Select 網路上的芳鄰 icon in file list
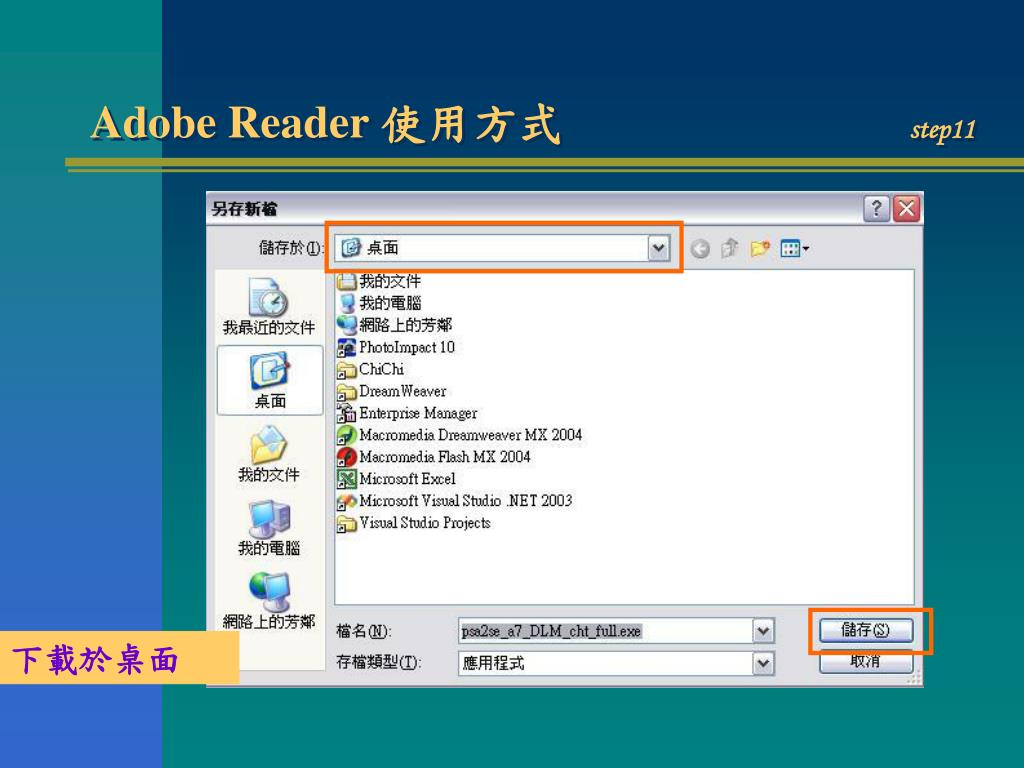The width and height of the screenshot is (1024, 768). (x=346, y=325)
